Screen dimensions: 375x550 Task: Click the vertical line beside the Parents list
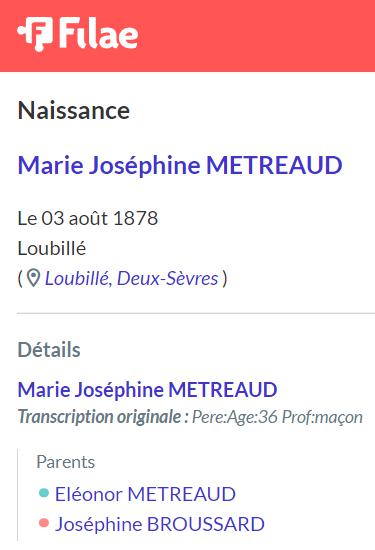click(18, 495)
